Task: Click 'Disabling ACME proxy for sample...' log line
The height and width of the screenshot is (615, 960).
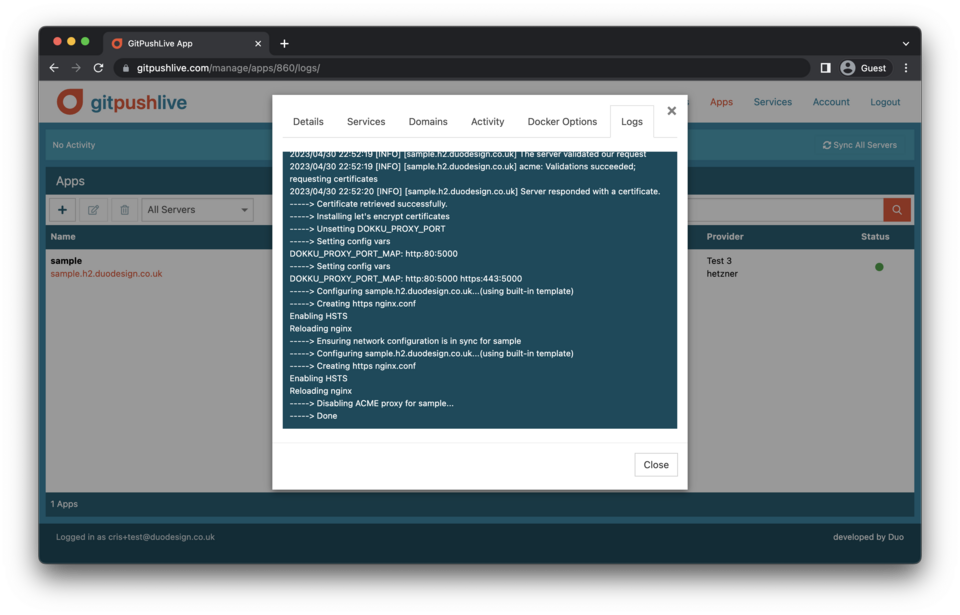Action: click(372, 404)
